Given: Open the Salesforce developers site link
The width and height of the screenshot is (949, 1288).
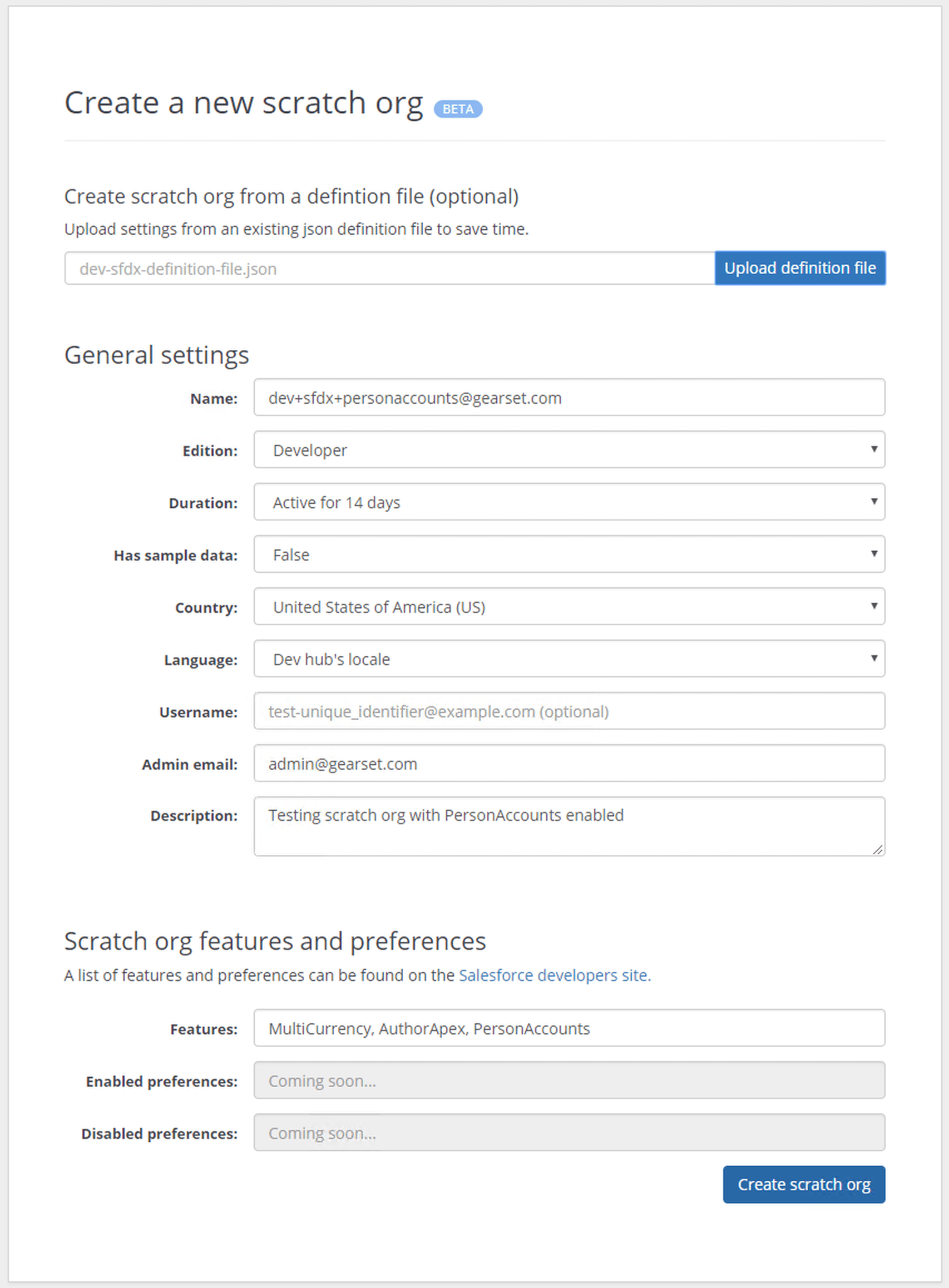Looking at the screenshot, I should pyautogui.click(x=555, y=975).
